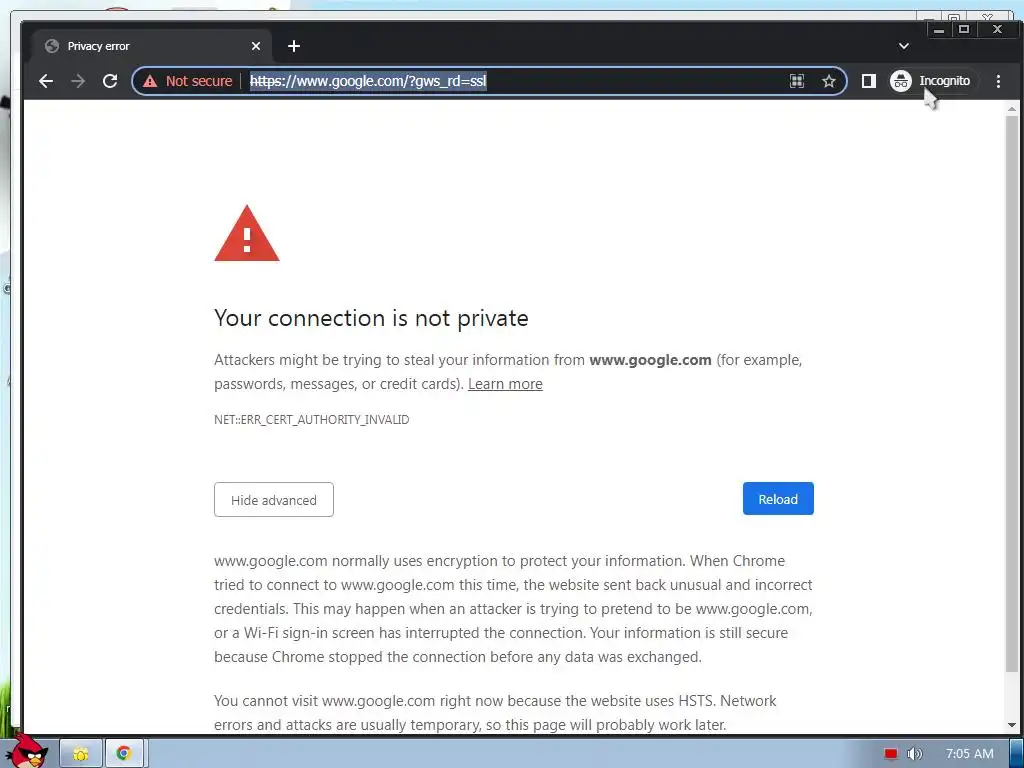The width and height of the screenshot is (1024, 768).
Task: Open the file explorer taskbar icon
Action: click(x=81, y=754)
